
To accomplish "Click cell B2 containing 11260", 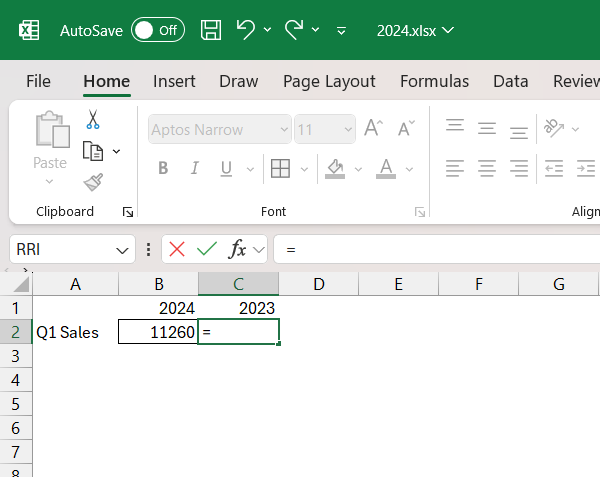I will pos(158,332).
